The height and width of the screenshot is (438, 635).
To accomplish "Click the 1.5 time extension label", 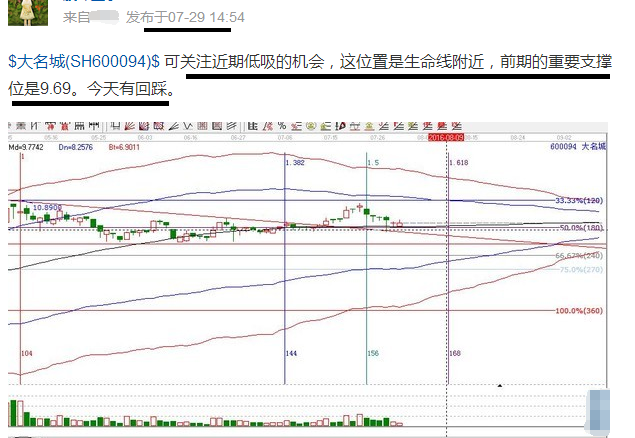I will pyautogui.click(x=373, y=162).
